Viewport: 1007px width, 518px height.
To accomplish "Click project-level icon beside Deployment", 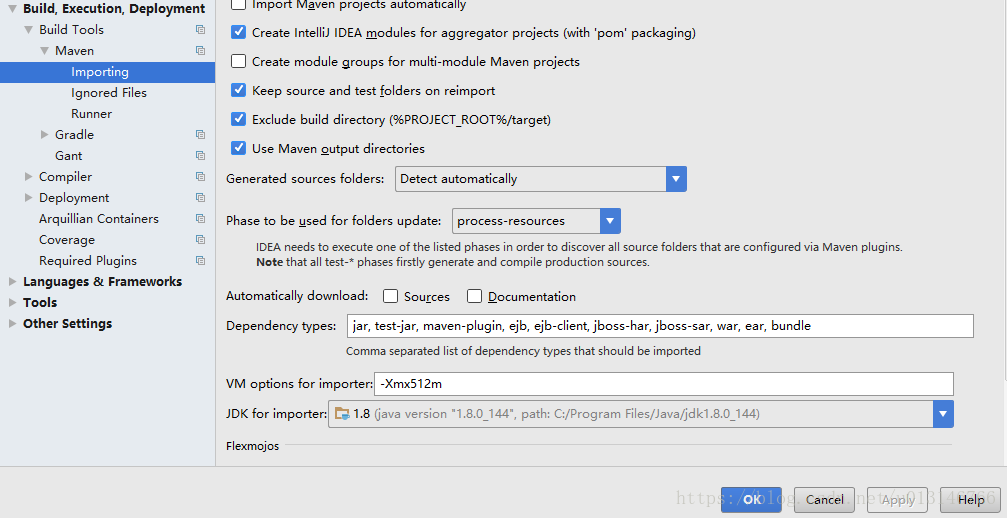I will pos(200,198).
